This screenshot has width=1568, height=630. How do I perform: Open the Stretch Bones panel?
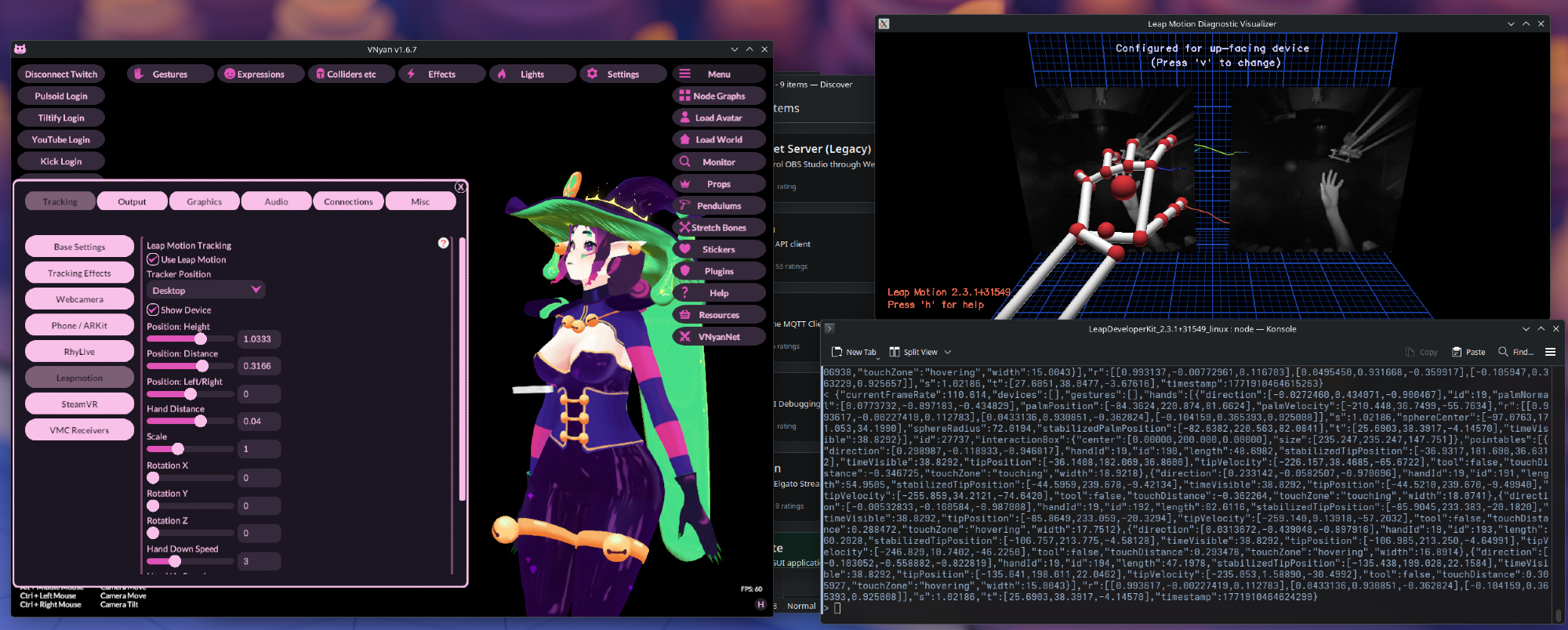tap(718, 228)
